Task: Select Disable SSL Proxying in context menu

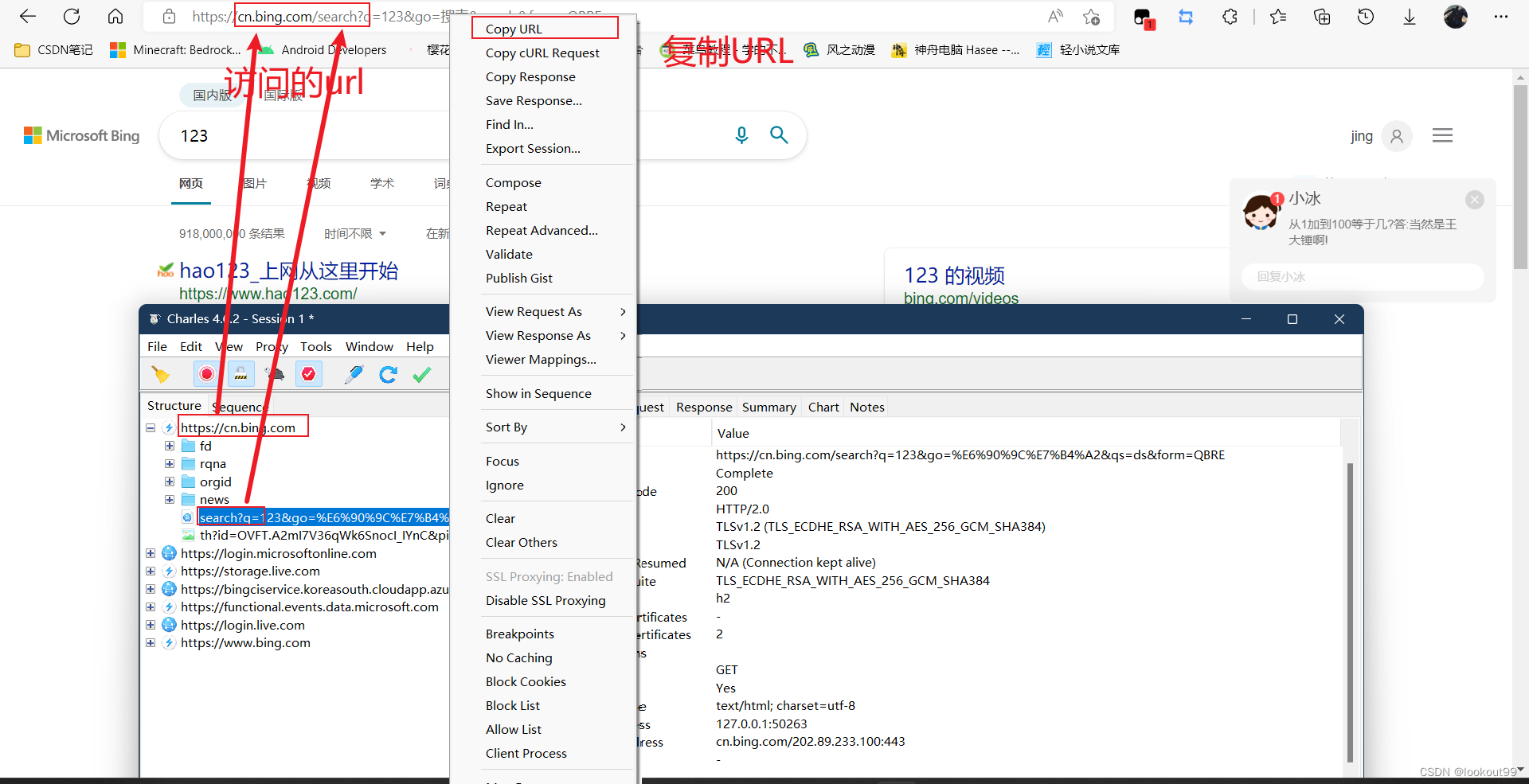Action: tap(557, 600)
